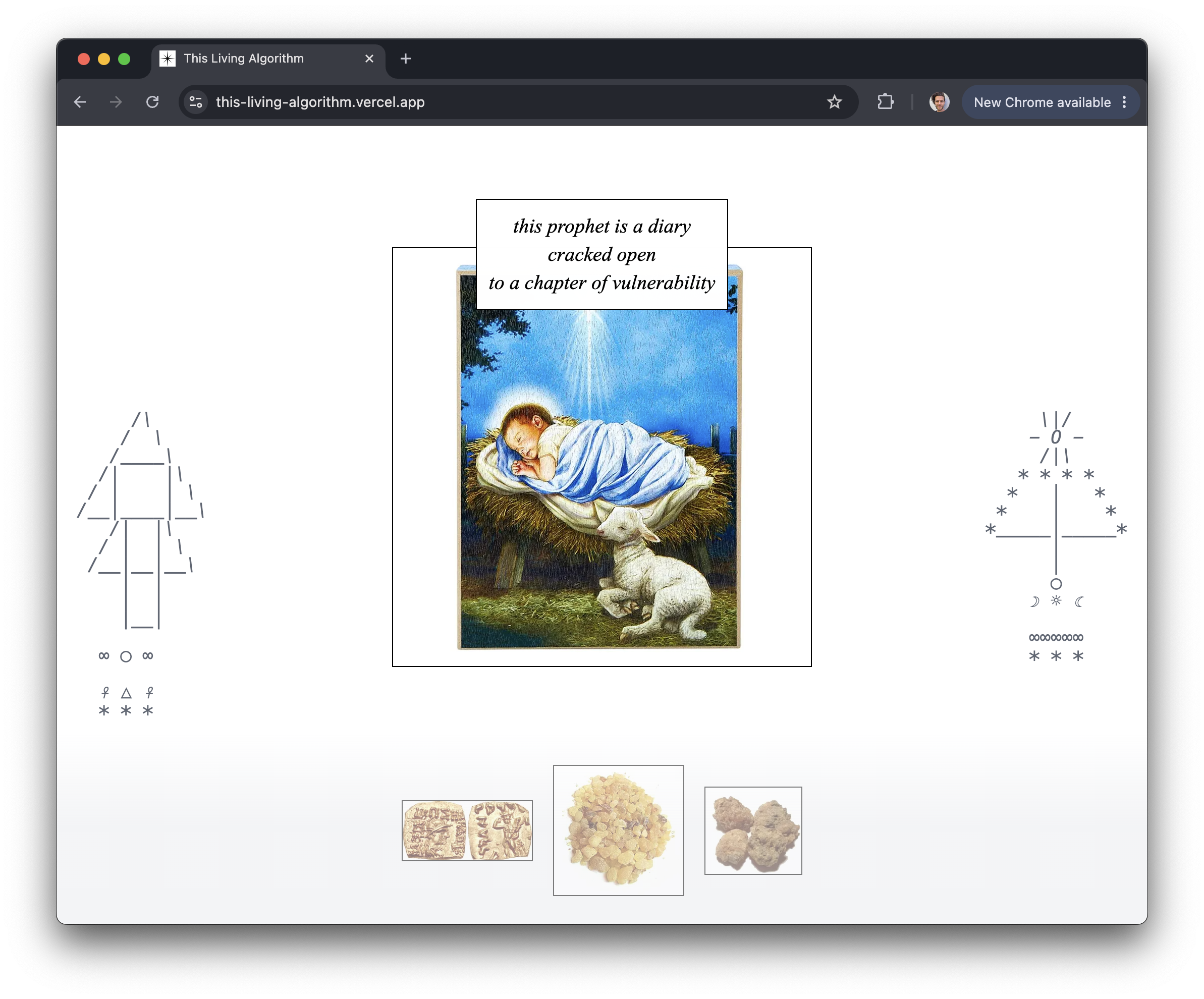This screenshot has width=1204, height=999.
Task: Click the browser back arrow
Action: pos(80,102)
